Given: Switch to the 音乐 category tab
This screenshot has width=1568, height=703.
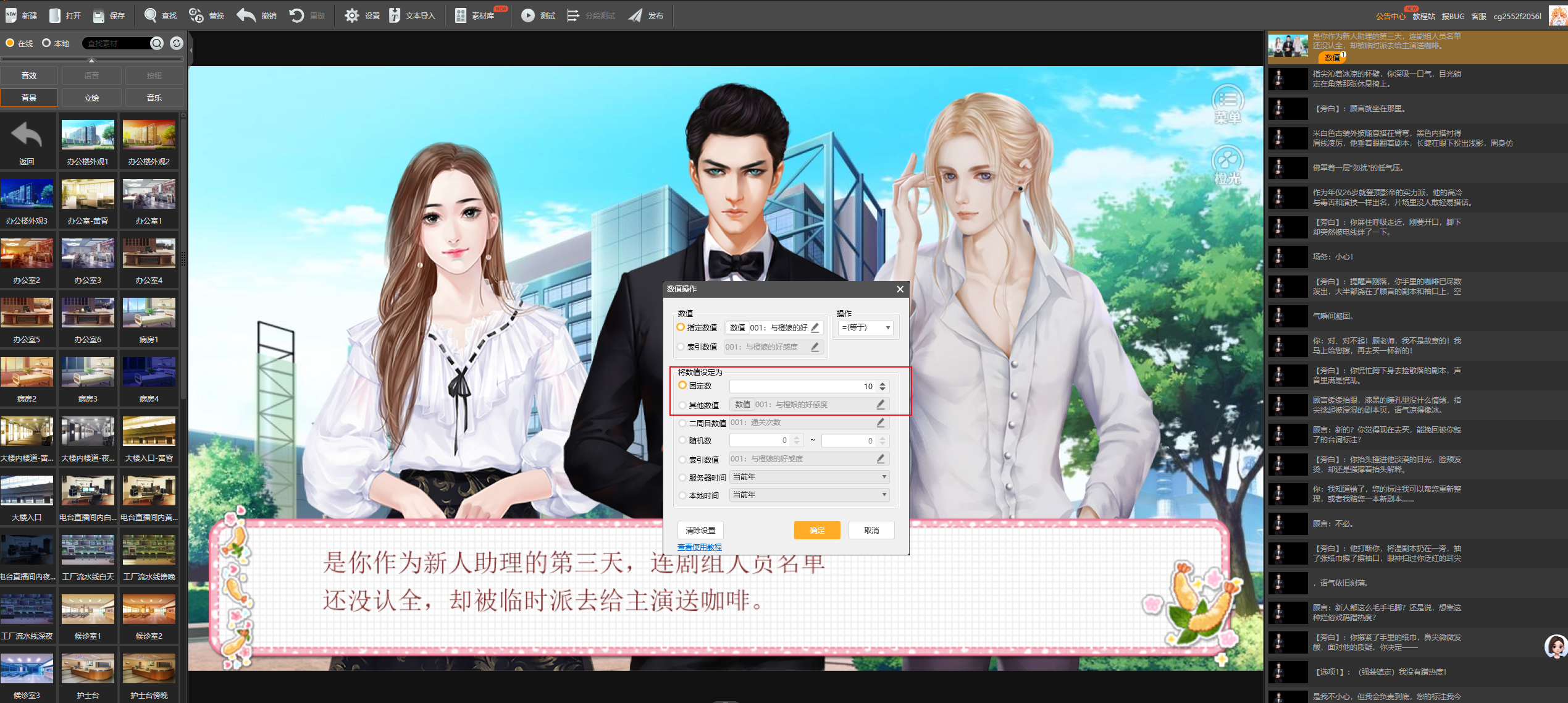Looking at the screenshot, I should pyautogui.click(x=154, y=97).
